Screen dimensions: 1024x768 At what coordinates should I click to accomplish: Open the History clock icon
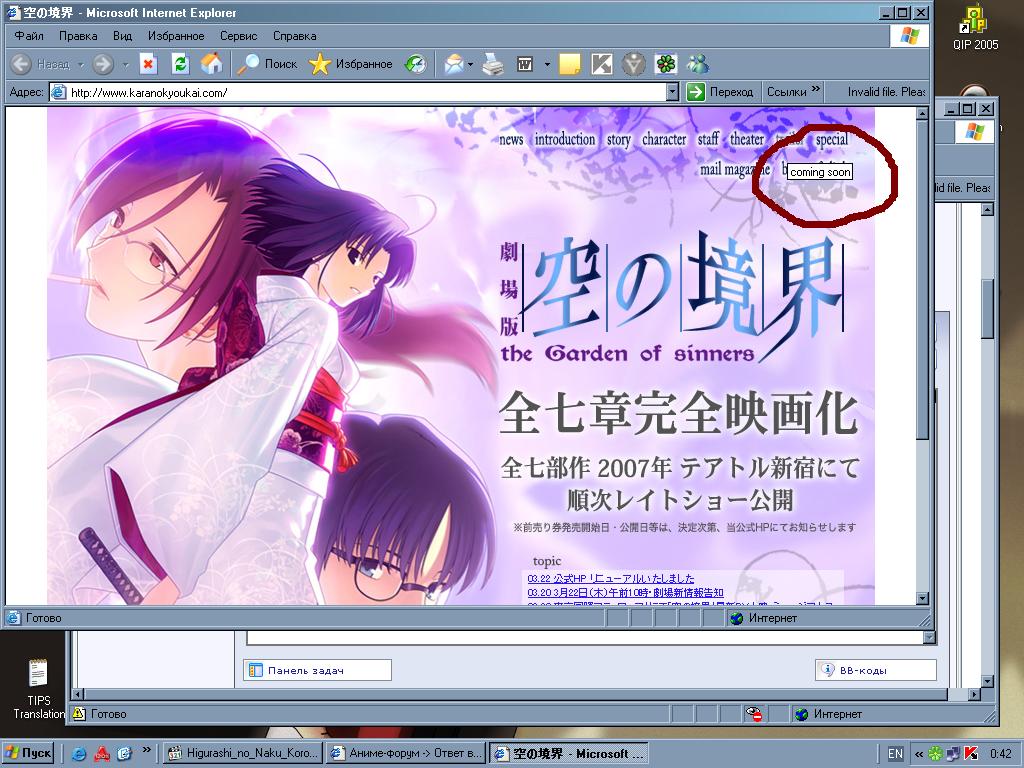[416, 64]
